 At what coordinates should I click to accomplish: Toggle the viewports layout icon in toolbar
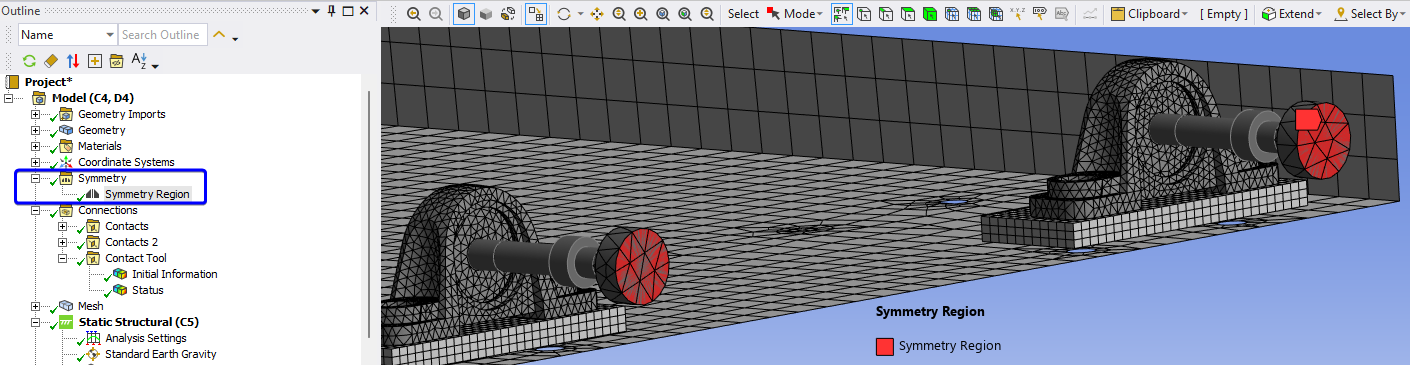point(536,14)
